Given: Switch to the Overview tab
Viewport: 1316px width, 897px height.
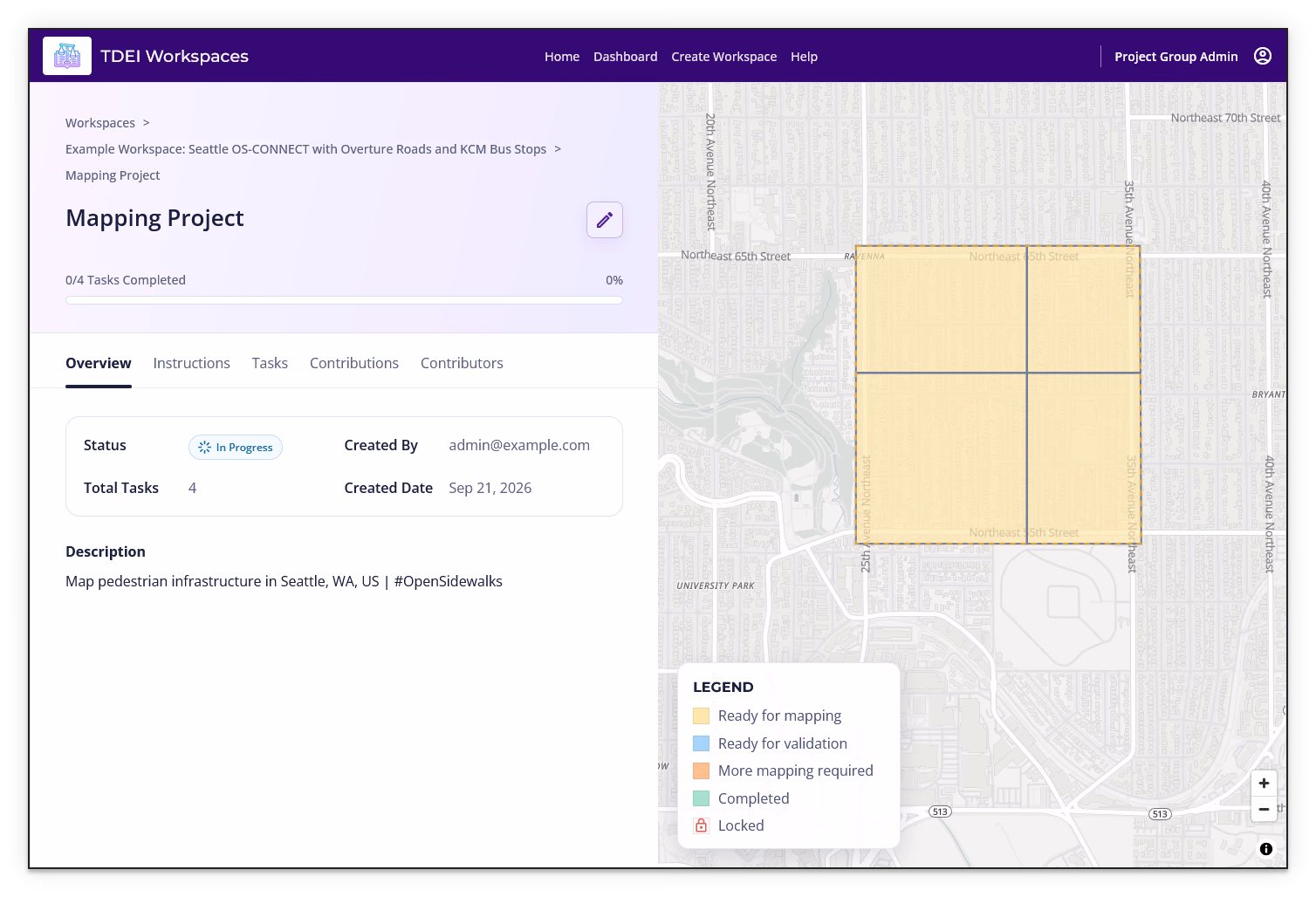Looking at the screenshot, I should pos(99,363).
